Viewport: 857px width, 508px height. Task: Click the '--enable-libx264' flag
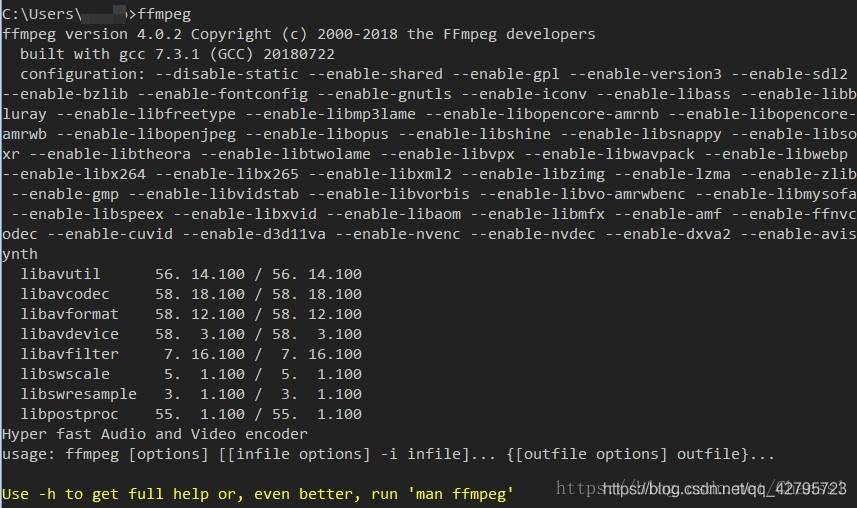tap(74, 174)
